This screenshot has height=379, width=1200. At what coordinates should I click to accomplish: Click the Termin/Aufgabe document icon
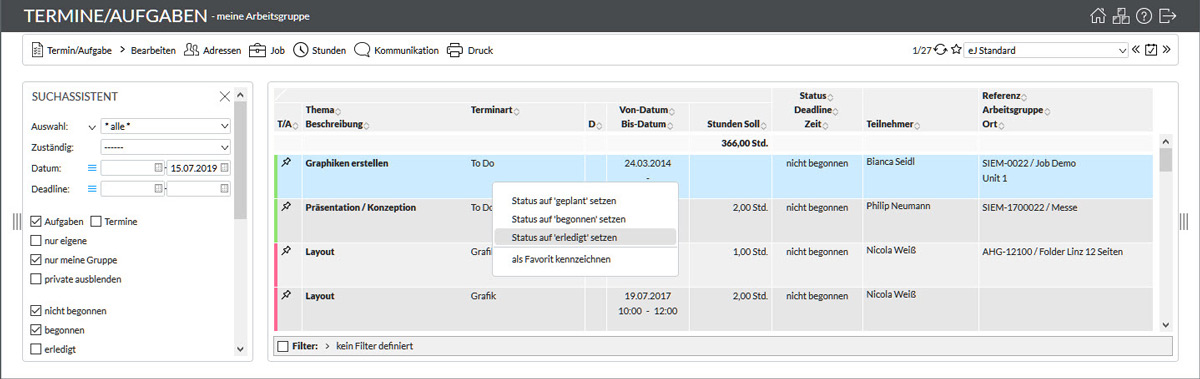click(37, 49)
